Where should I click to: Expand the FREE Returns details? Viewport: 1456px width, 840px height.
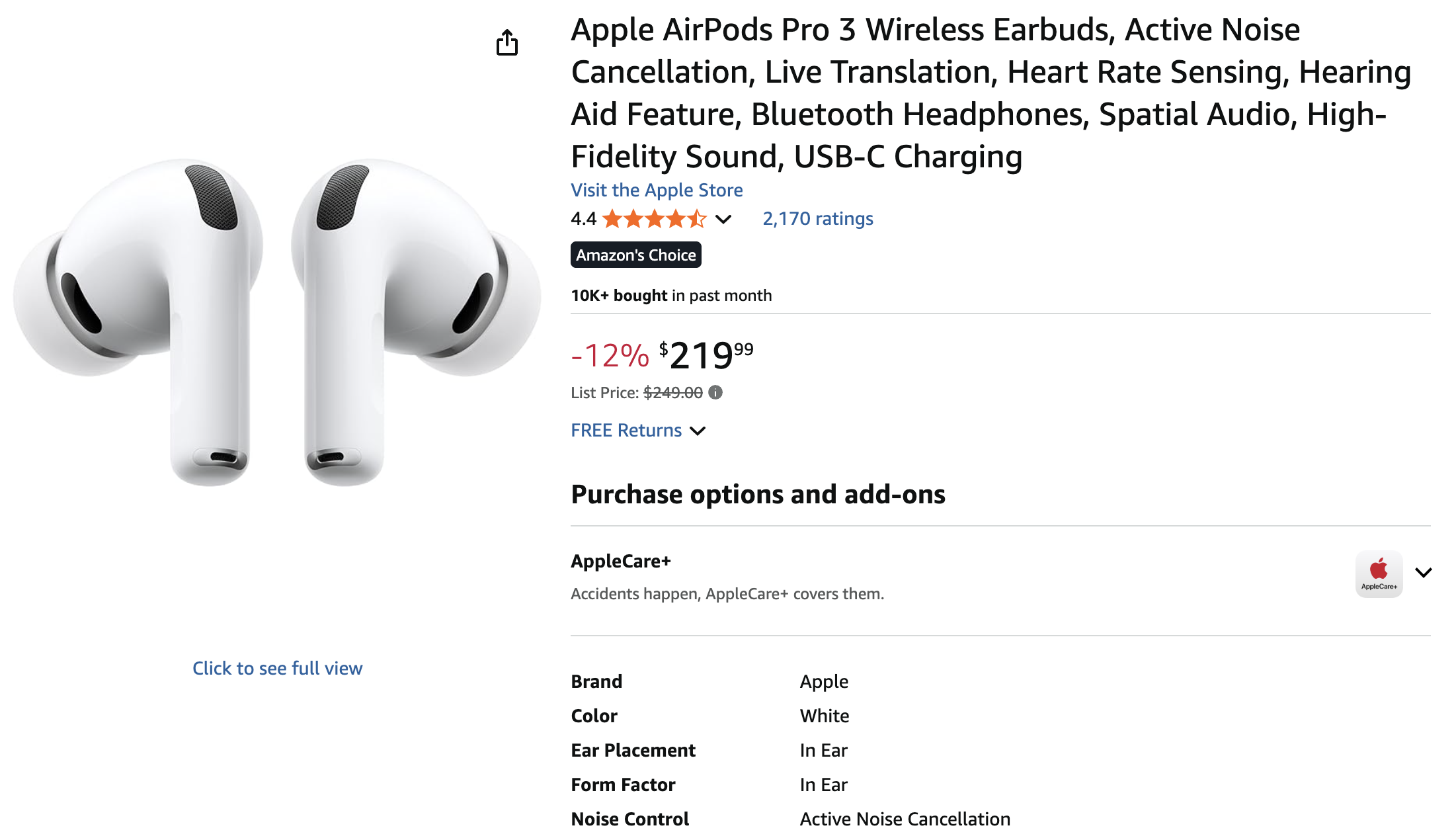(699, 431)
